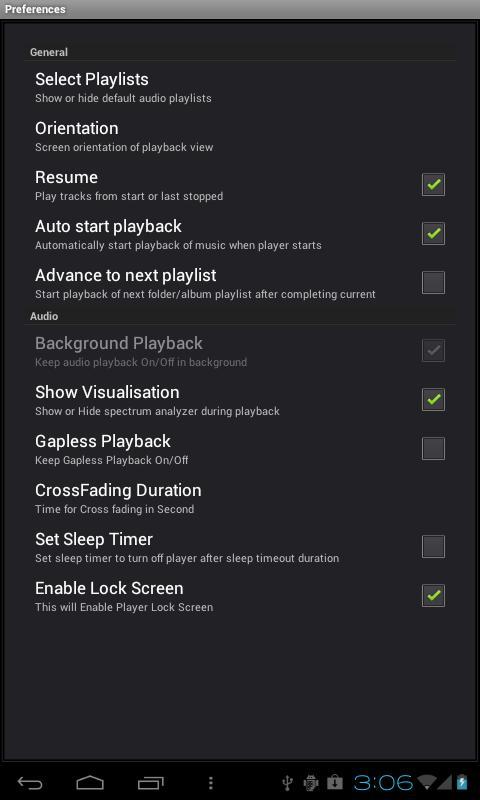Viewport: 480px width, 800px height.
Task: Uncheck Enable Lock Screen
Action: 433,595
